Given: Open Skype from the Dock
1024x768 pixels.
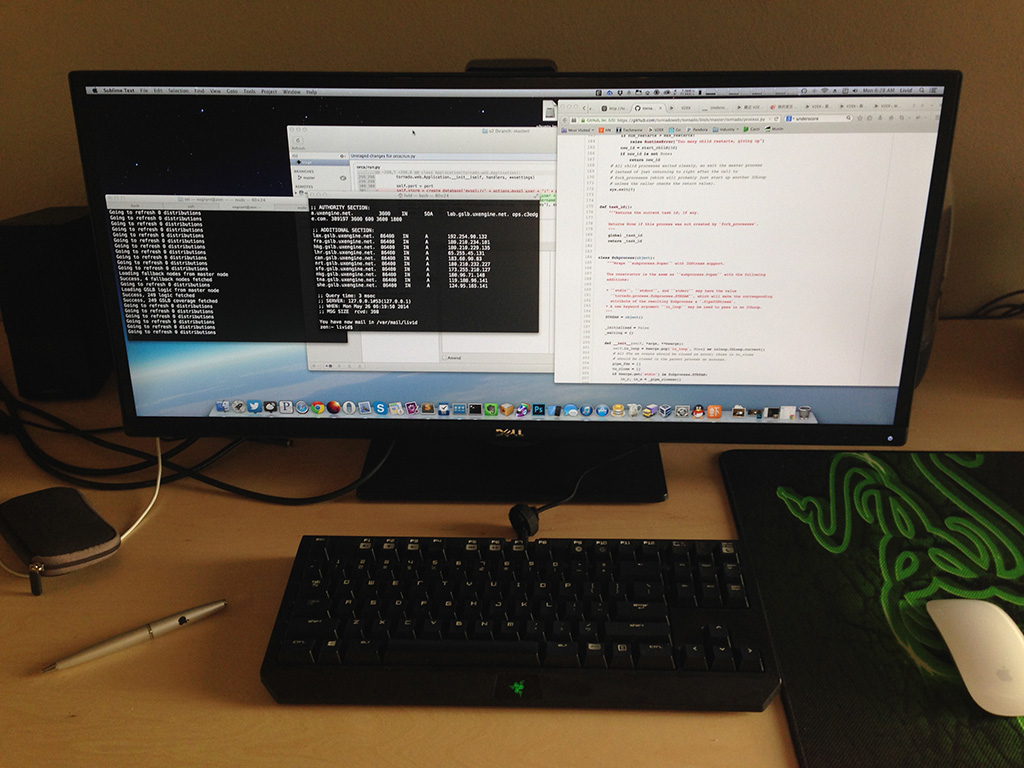Looking at the screenshot, I should [380, 408].
